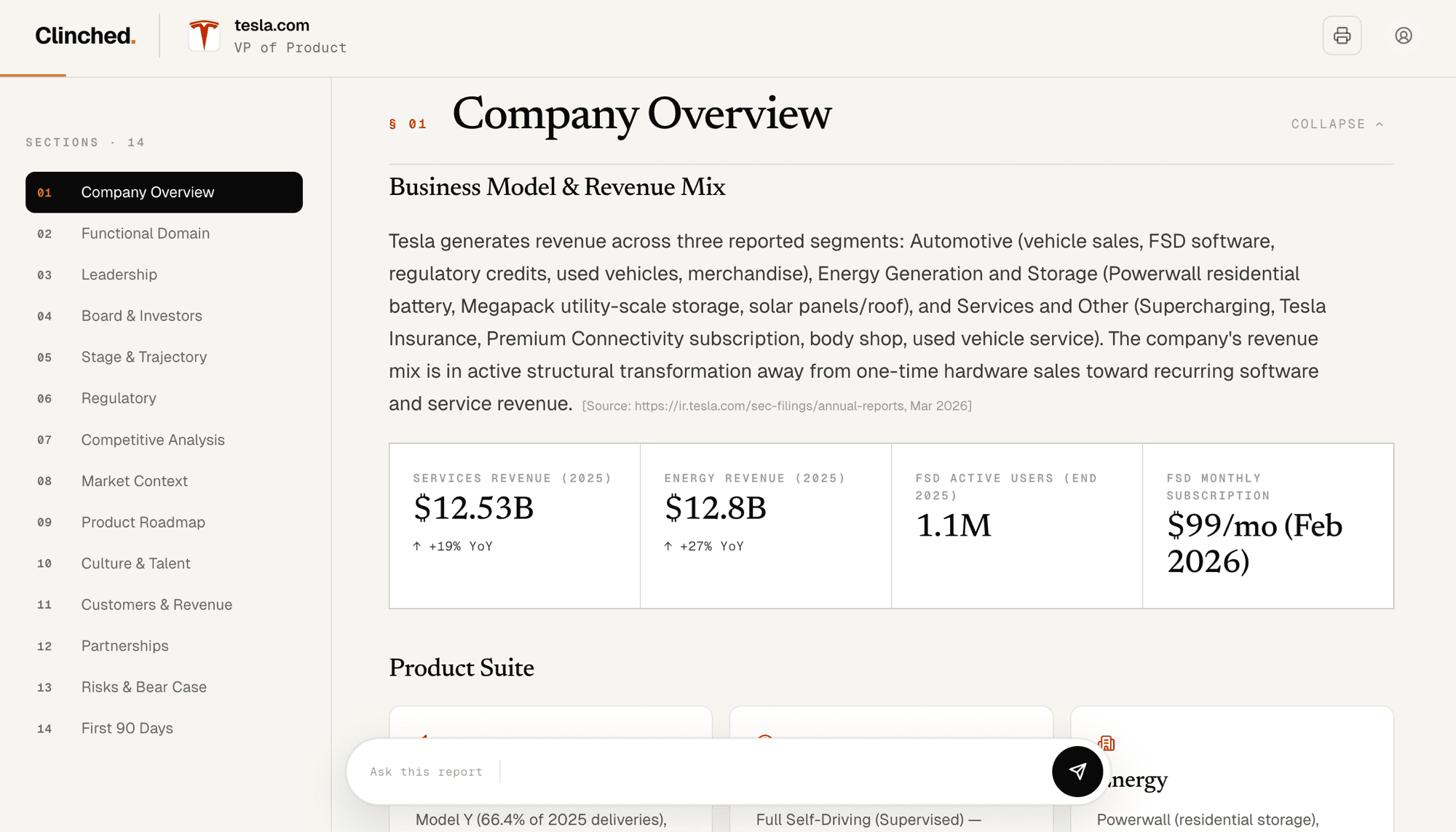This screenshot has width=1456, height=832.
Task: Click the Full Self-Driving card text
Action: click(x=869, y=820)
